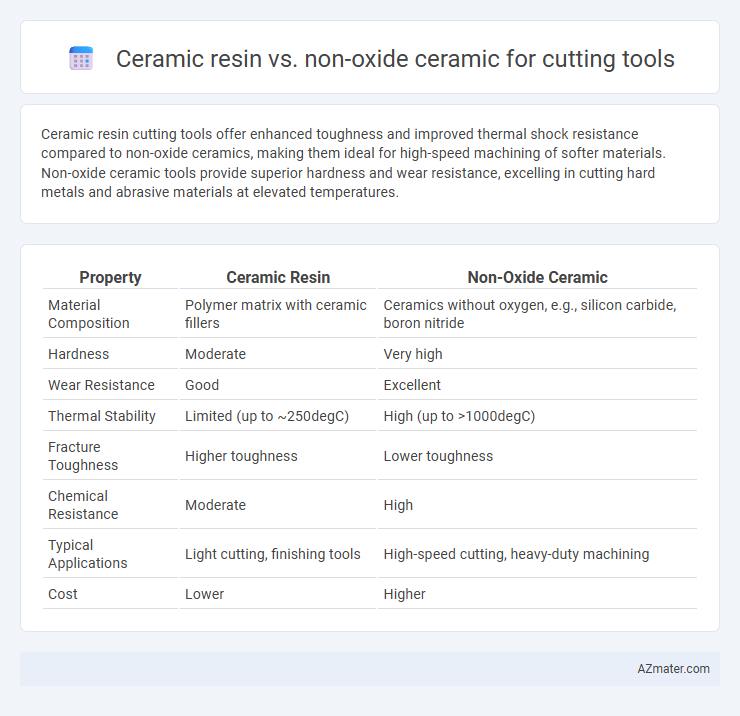740x716 pixels.
Task: Select the Fracture Toughness row label
Action: coord(83,456)
